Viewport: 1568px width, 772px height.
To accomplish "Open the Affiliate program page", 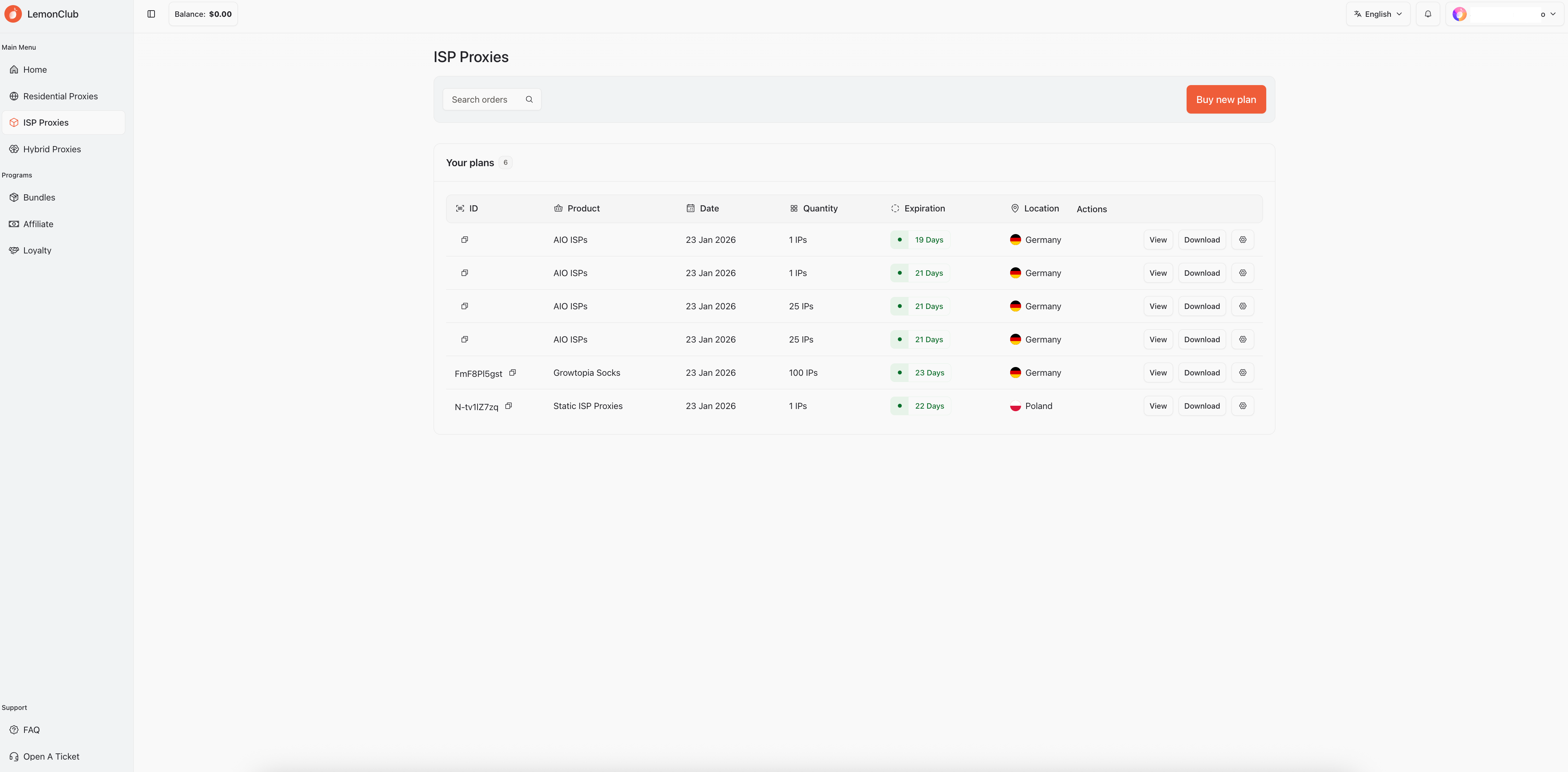I will 63,224.
